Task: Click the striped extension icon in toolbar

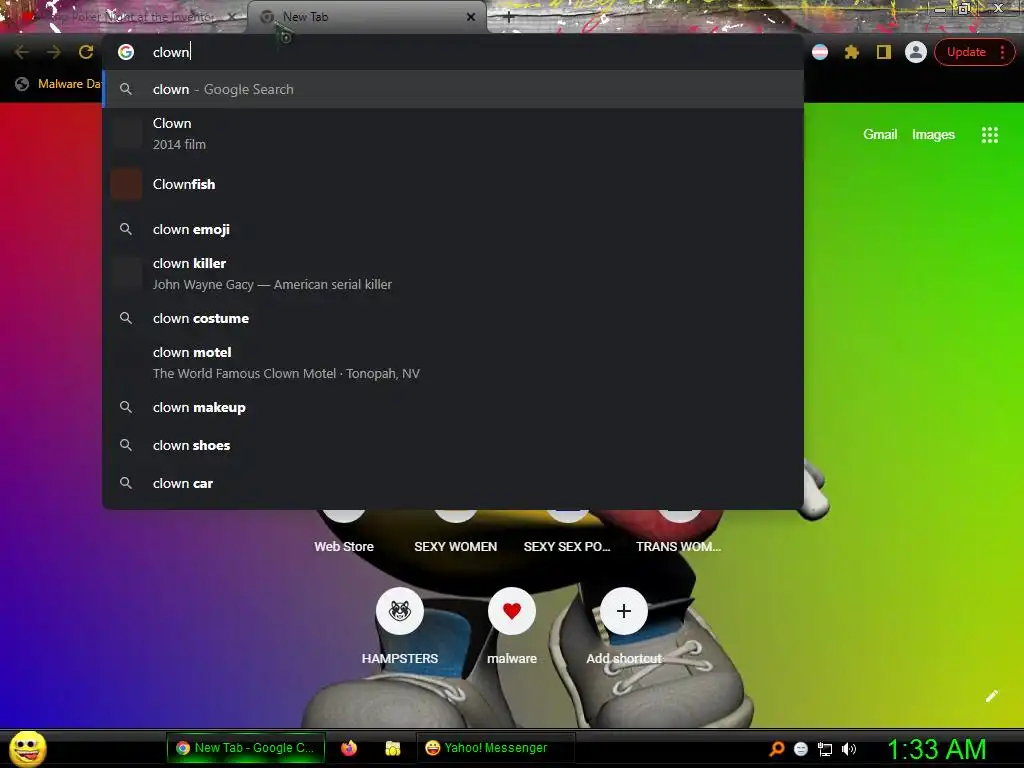Action: coord(820,52)
